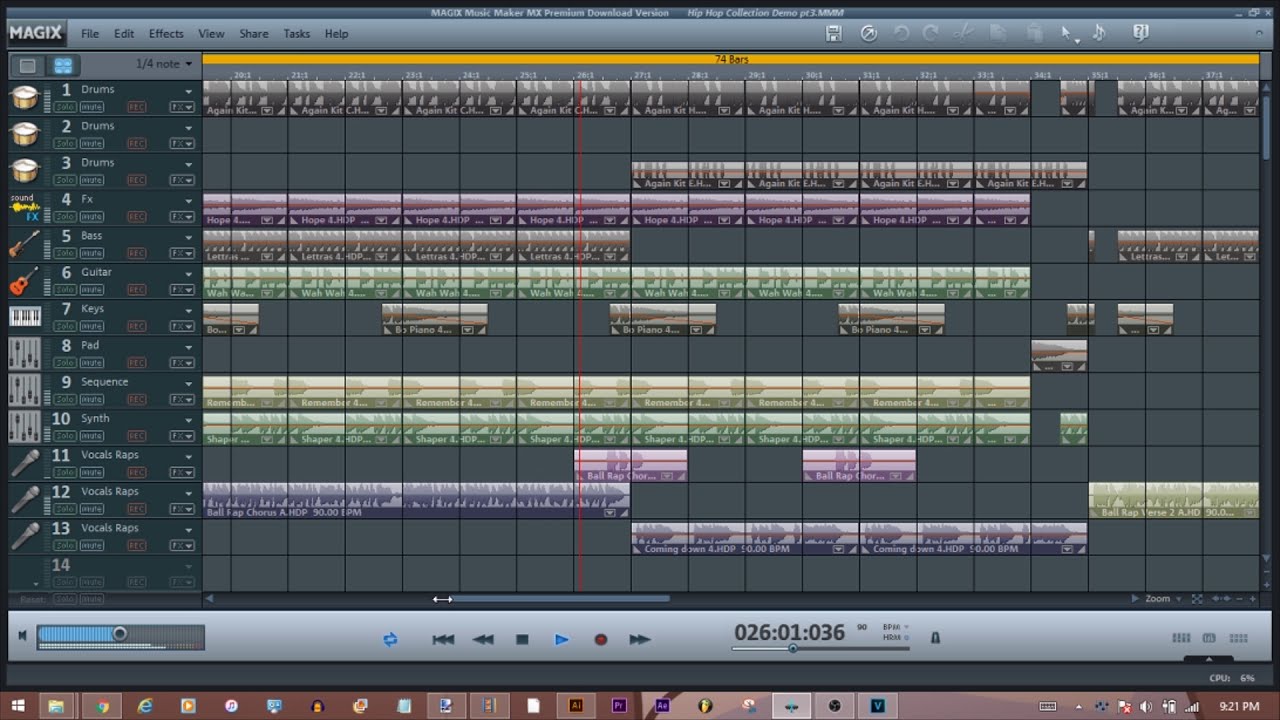Viewport: 1280px width, 720px height.
Task: Open the Share menu
Action: pos(254,34)
